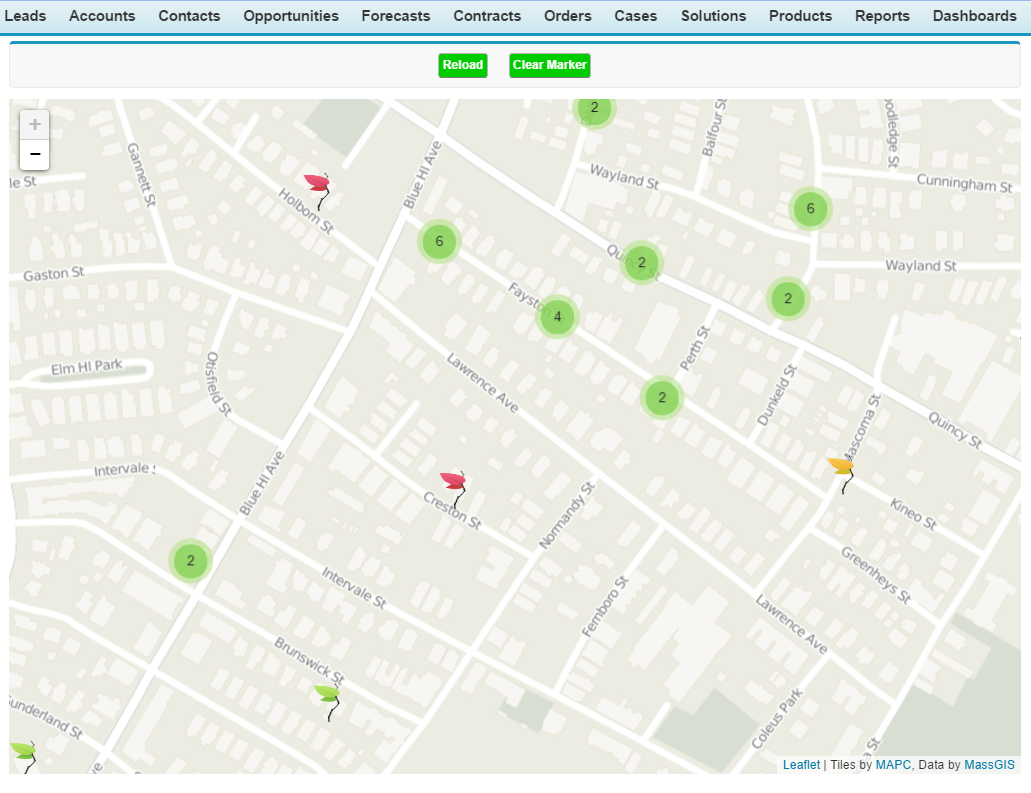Switch to the Opportunities module
Screen dimensions: 1031x793
291,15
